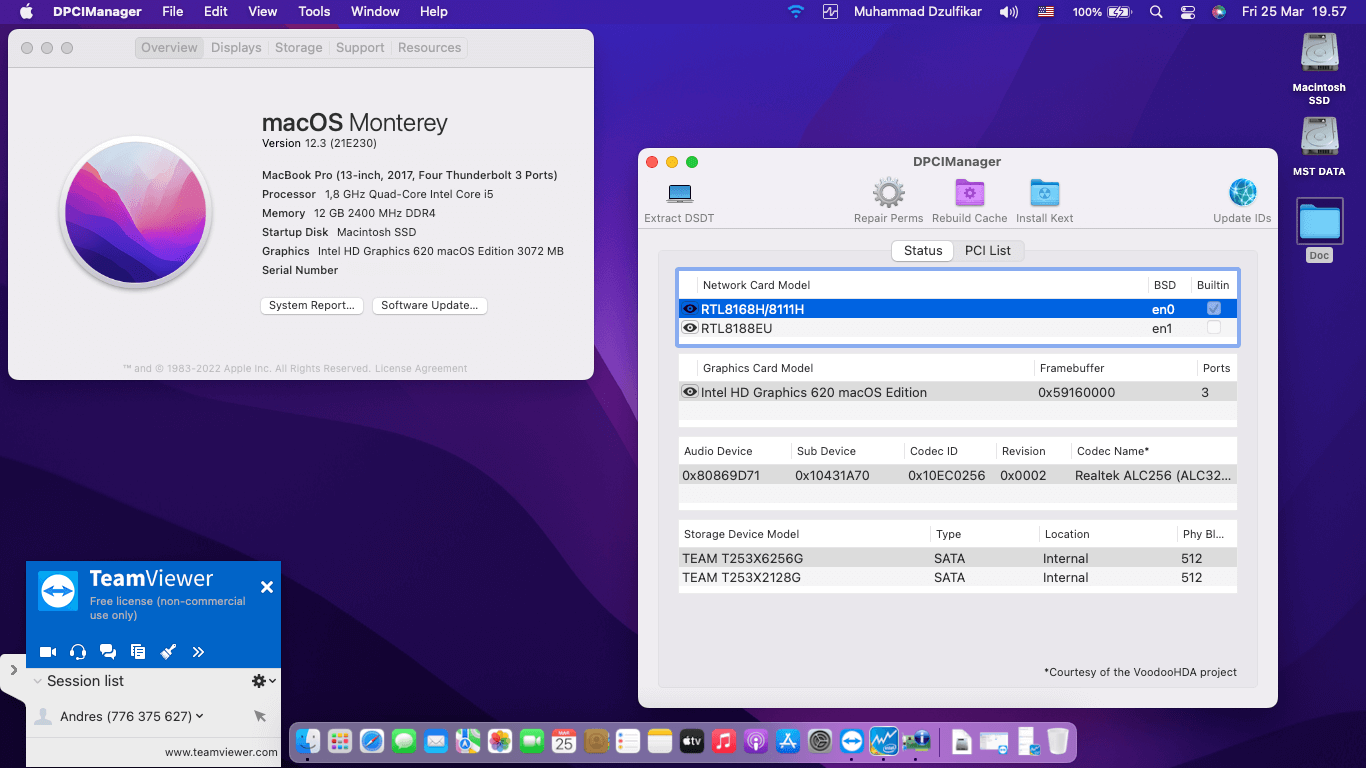This screenshot has height=768, width=1366.
Task: Open TeamViewer voice call icon
Action: [x=77, y=651]
